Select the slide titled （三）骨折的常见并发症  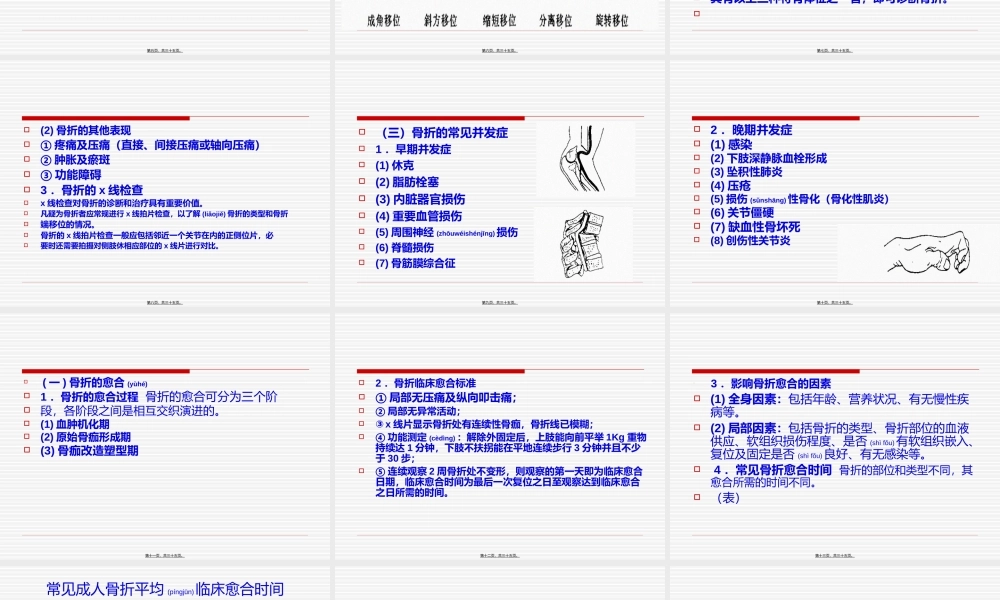coord(446,131)
